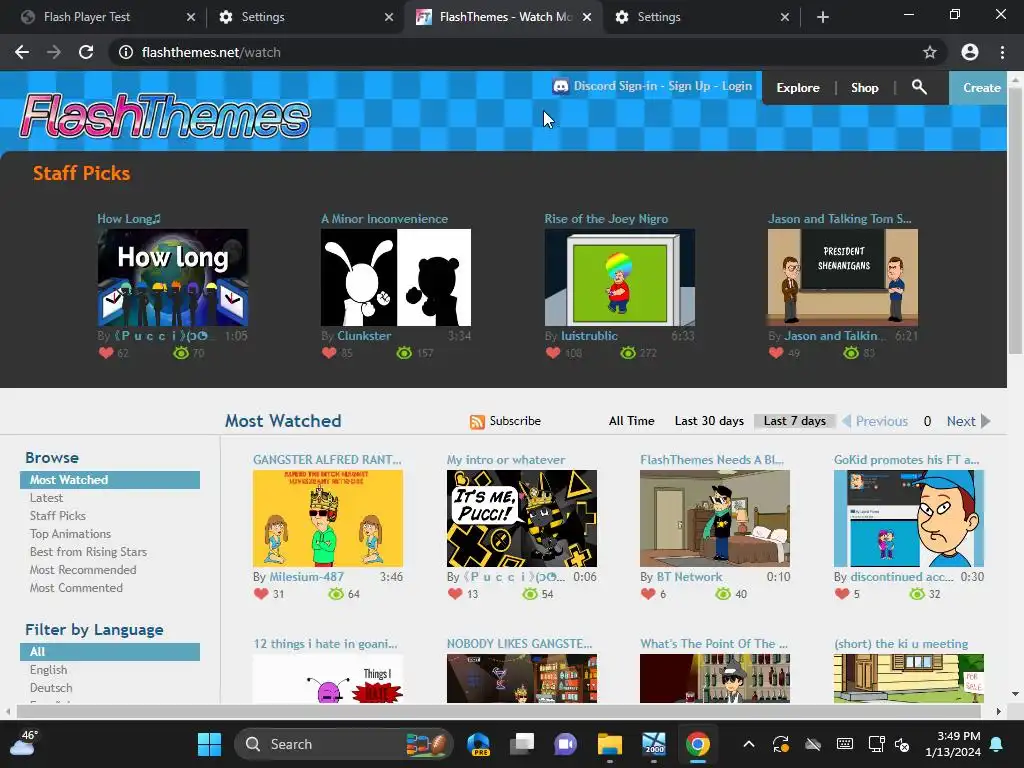Click the Discord icon in the header
The height and width of the screenshot is (768, 1024).
[x=560, y=86]
